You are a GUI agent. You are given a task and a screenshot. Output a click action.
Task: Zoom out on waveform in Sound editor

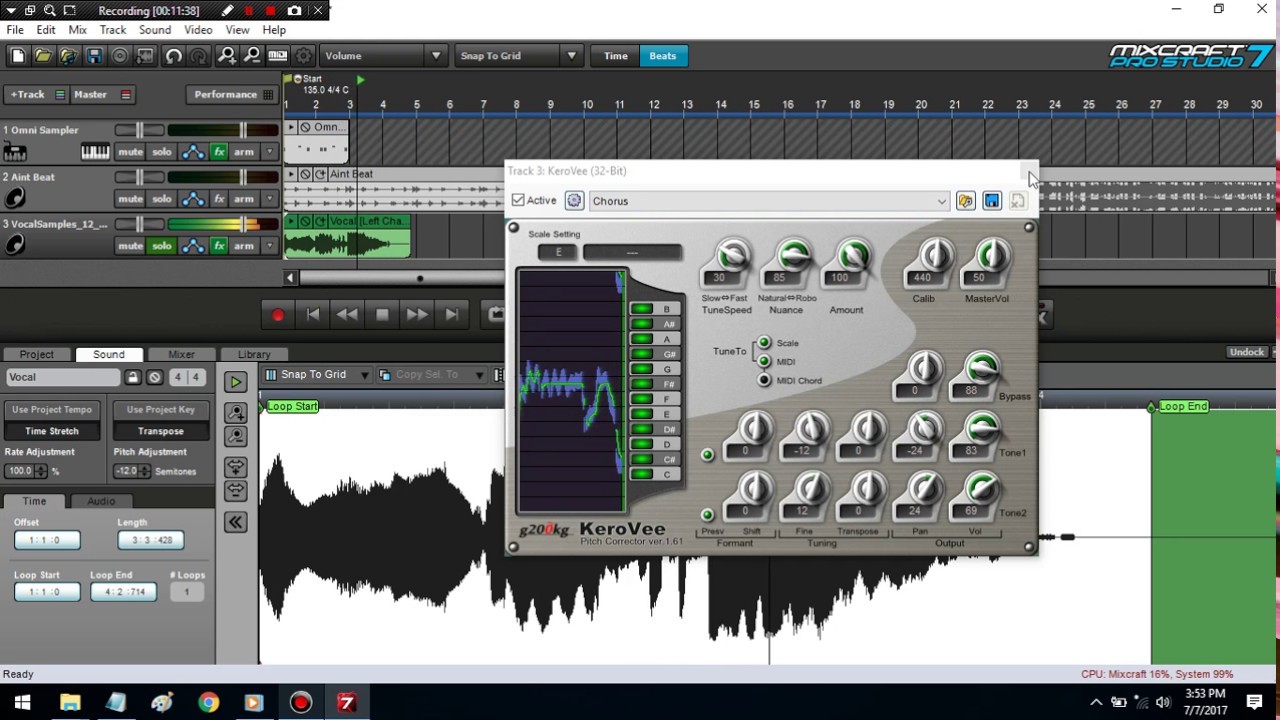(x=235, y=436)
